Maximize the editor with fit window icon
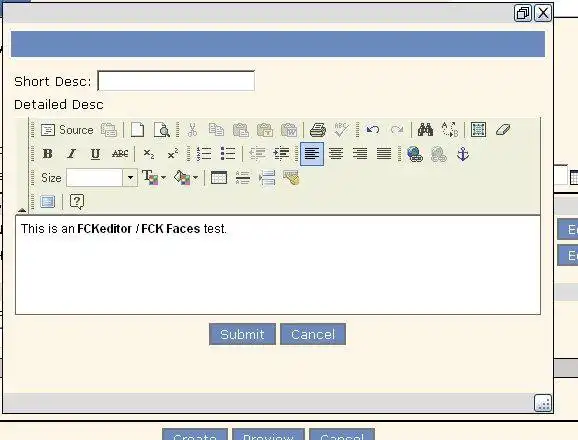 48,202
